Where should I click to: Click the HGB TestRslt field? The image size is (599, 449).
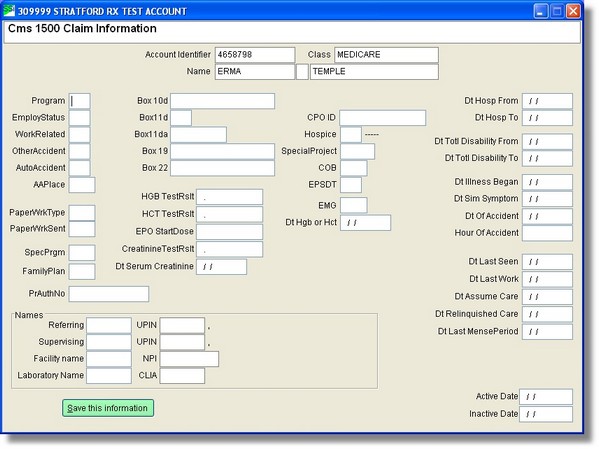pyautogui.click(x=230, y=197)
